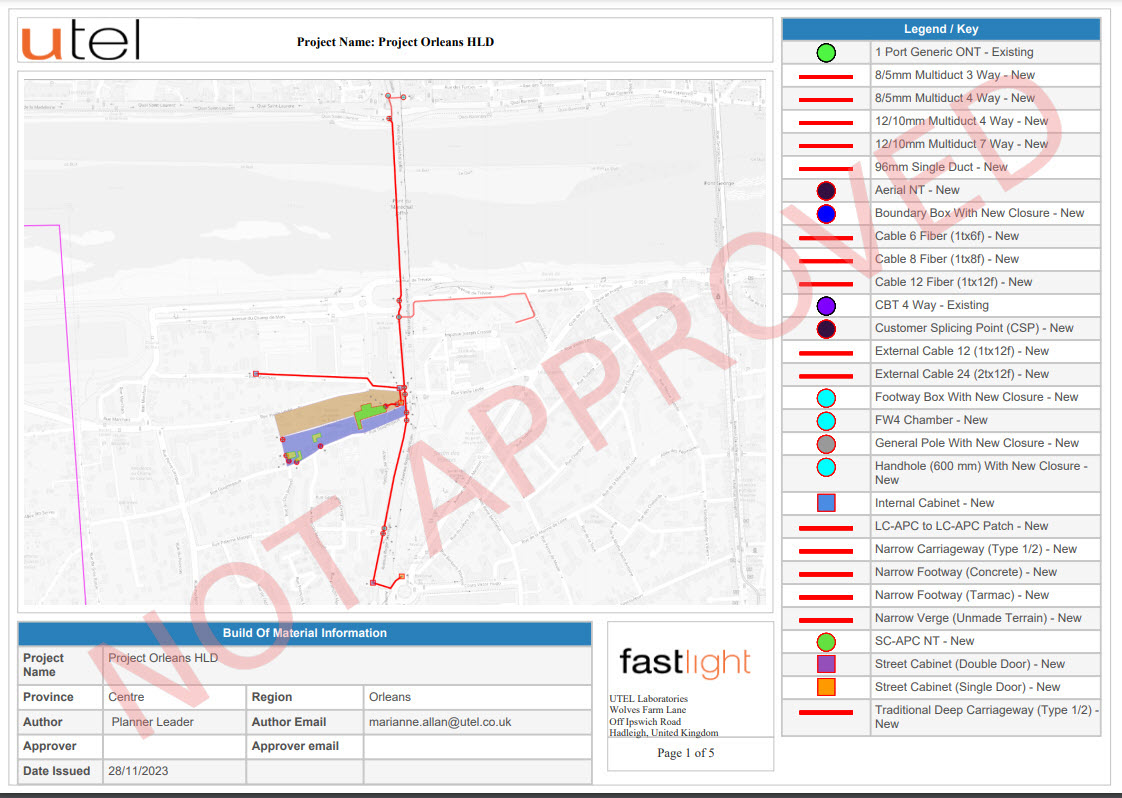Click the Cable 12 Fiber (1tx12f) line symbol
Image resolution: width=1122 pixels, height=798 pixels.
coord(826,284)
